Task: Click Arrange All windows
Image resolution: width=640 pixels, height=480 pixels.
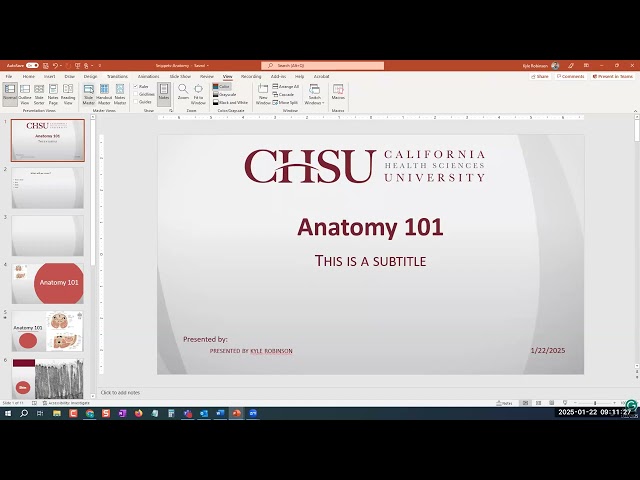Action: point(286,87)
